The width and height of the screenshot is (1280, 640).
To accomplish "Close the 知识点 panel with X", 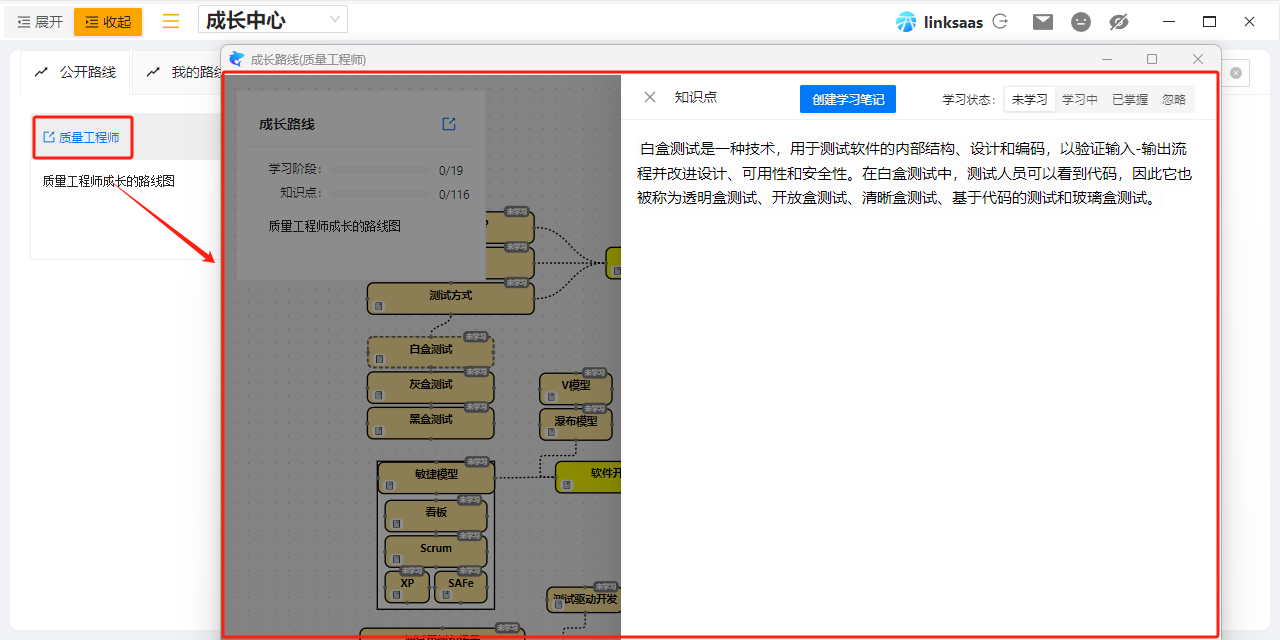I will [x=650, y=97].
